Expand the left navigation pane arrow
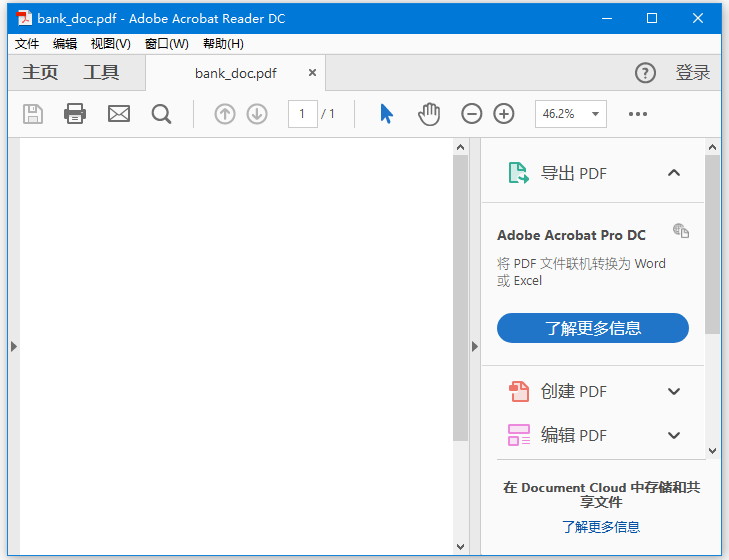 (14, 347)
